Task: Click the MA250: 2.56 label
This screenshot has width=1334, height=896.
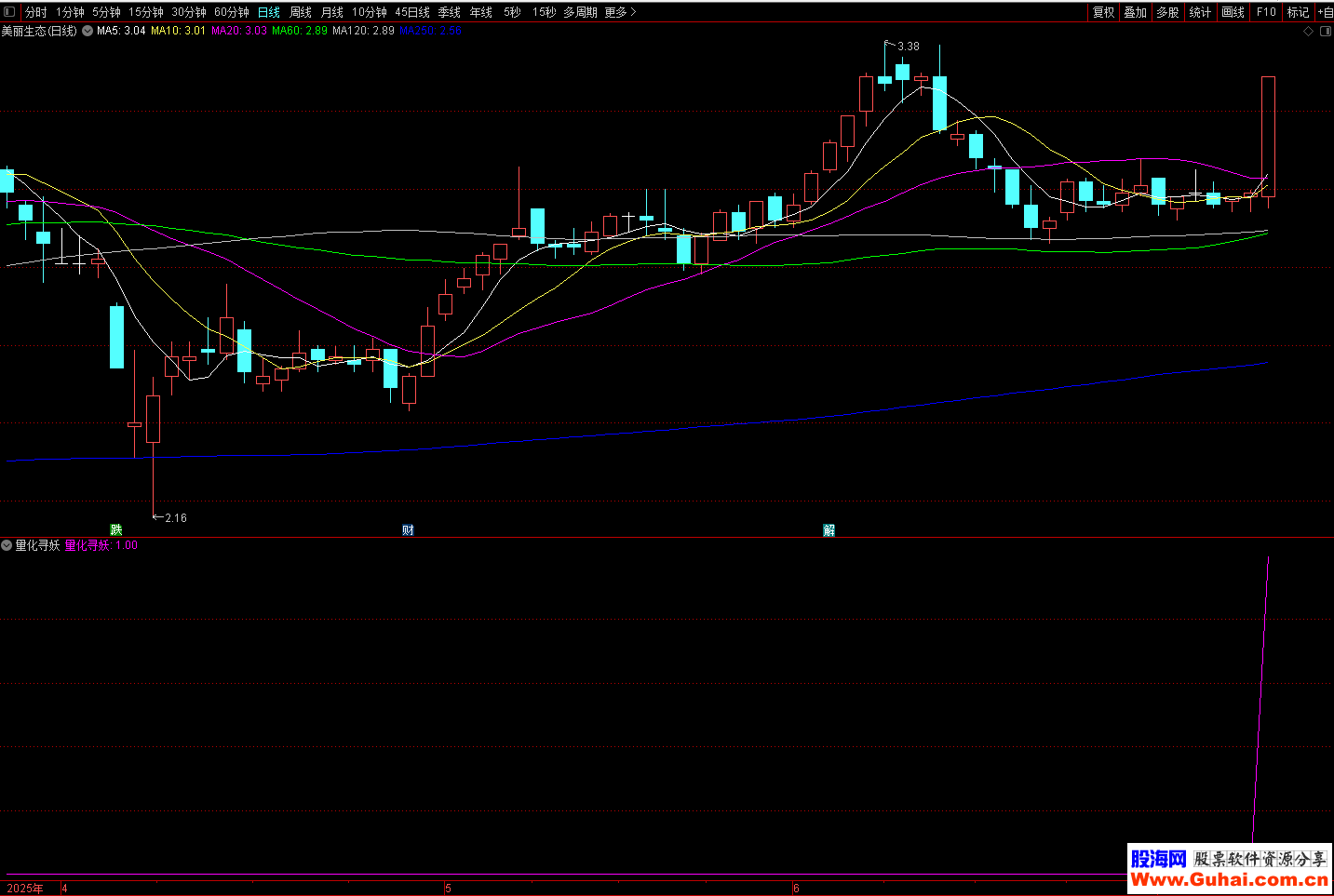Action: tap(430, 31)
